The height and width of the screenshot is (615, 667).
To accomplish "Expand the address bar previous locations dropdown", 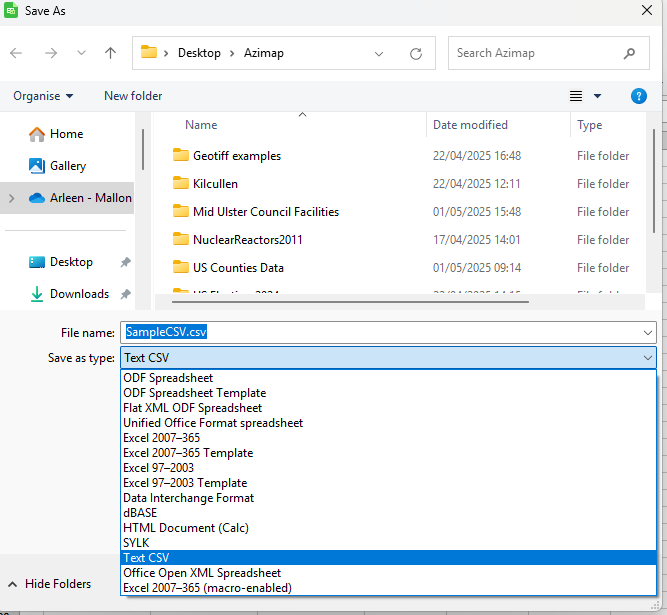I will (379, 54).
